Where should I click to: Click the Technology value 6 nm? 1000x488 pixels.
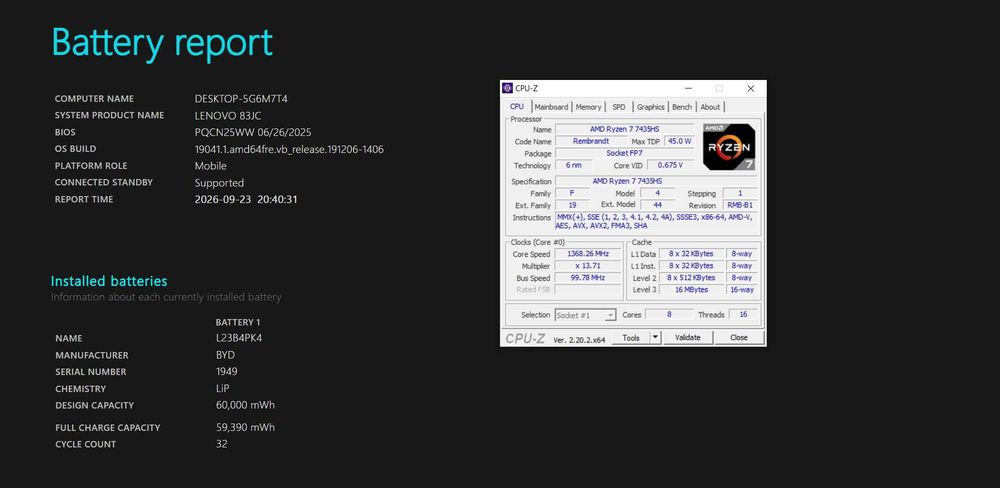[x=573, y=165]
